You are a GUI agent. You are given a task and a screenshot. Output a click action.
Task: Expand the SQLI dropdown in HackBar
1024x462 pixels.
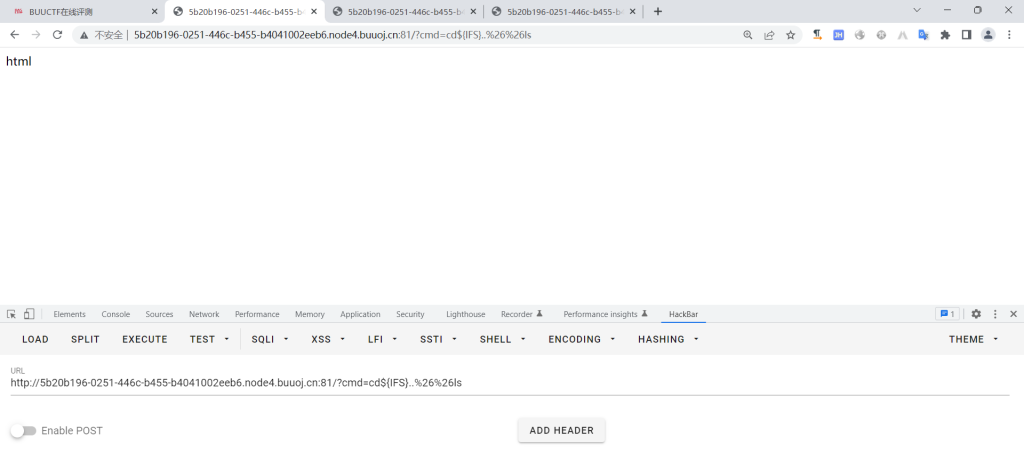(x=270, y=339)
